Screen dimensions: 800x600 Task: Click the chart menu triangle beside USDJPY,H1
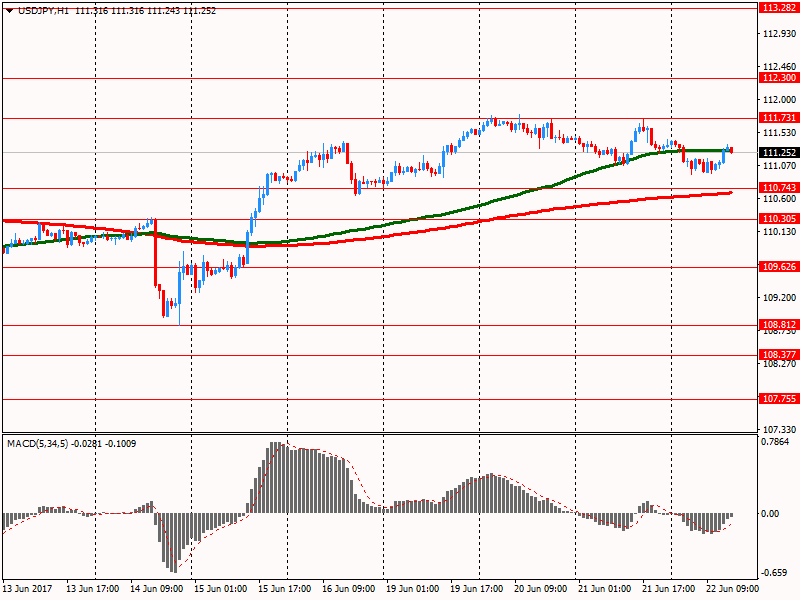click(x=9, y=11)
